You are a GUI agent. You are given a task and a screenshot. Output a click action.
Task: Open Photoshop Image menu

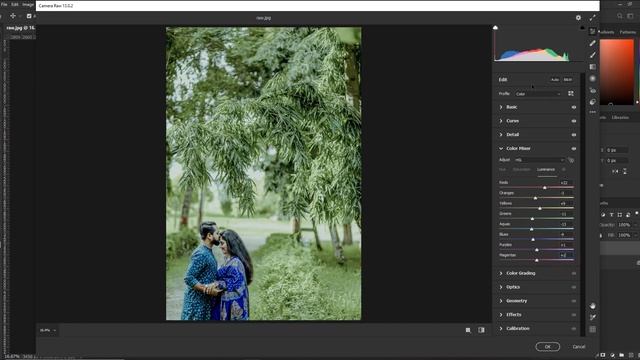click(x=28, y=4)
